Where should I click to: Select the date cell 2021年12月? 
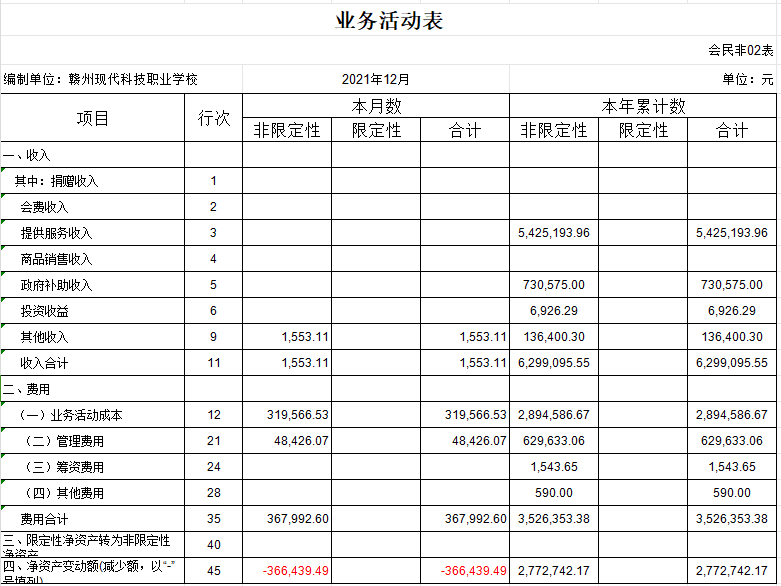pyautogui.click(x=375, y=79)
